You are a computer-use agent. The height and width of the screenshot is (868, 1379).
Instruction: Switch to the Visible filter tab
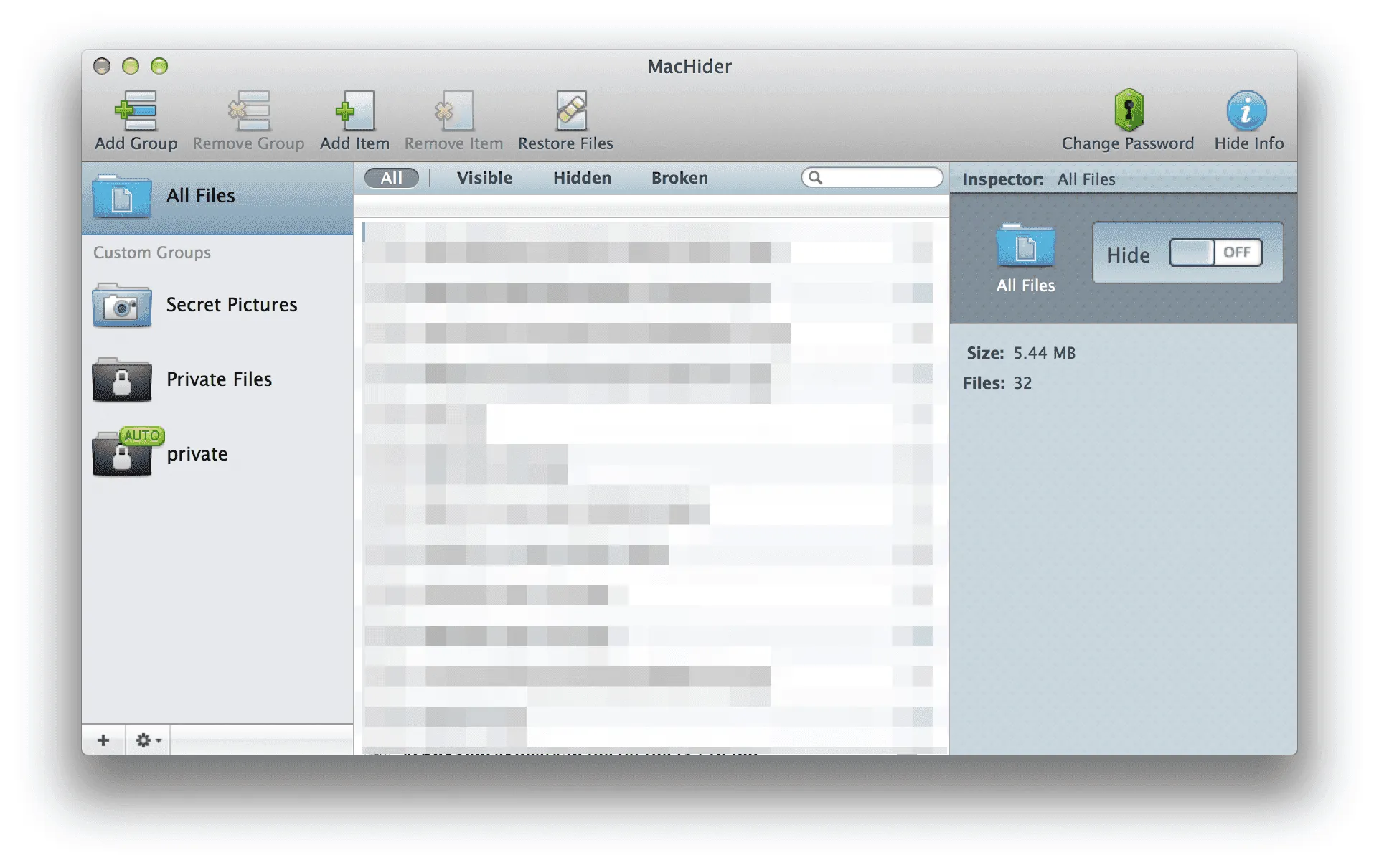click(484, 178)
